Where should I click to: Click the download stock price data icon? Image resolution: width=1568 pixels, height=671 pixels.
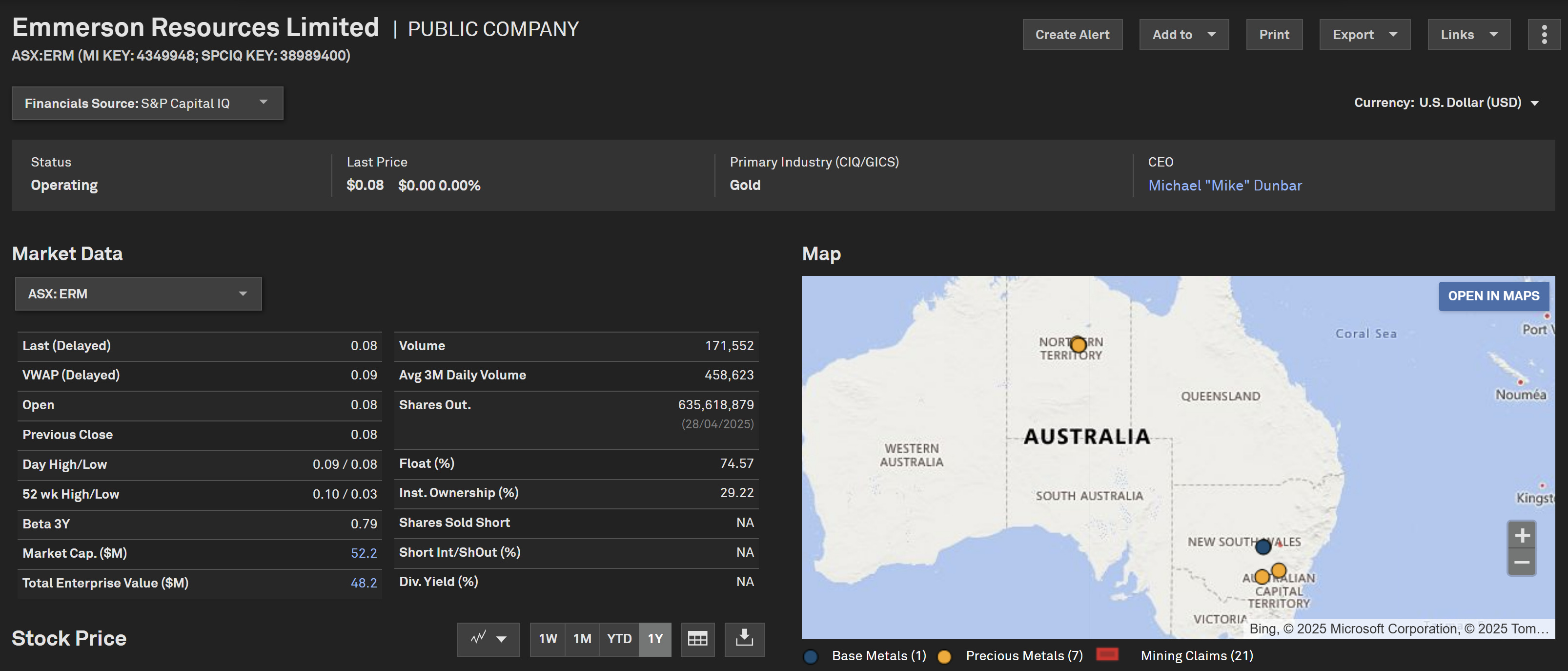[x=744, y=639]
